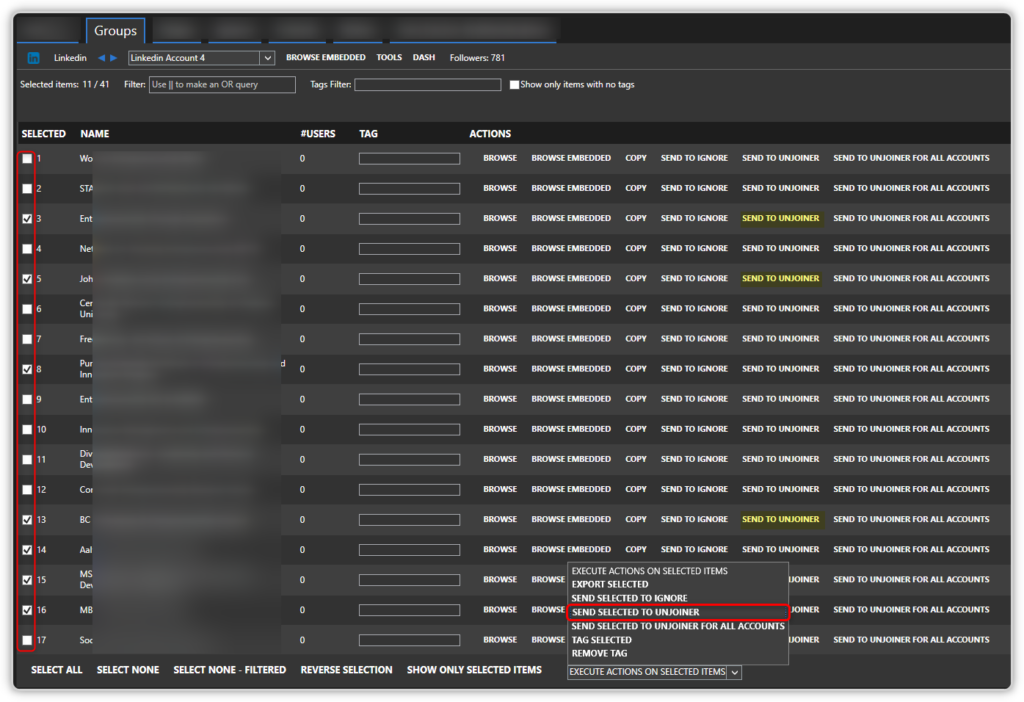This screenshot has height=702, width=1024.
Task: Choose 'Send Selected To Unjoiner' menu option
Action: [x=636, y=612]
